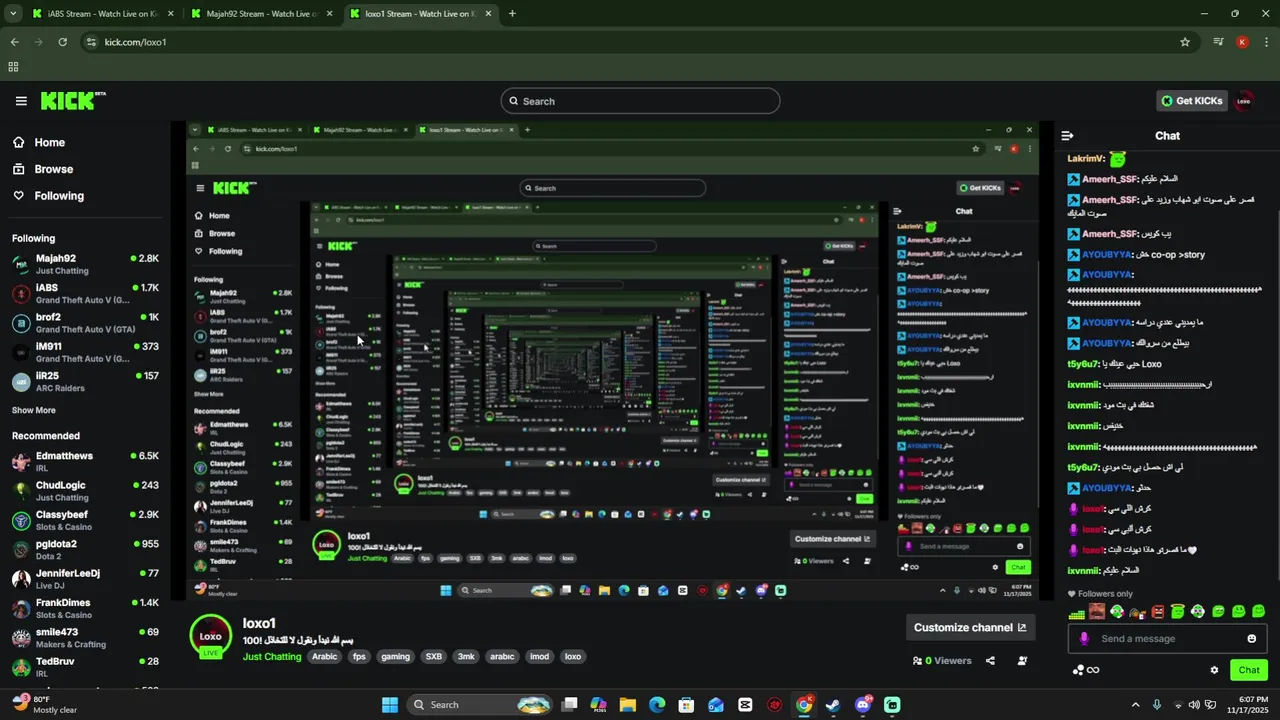This screenshot has height=720, width=1280.
Task: Open Windows Start menu
Action: pyautogui.click(x=390, y=705)
